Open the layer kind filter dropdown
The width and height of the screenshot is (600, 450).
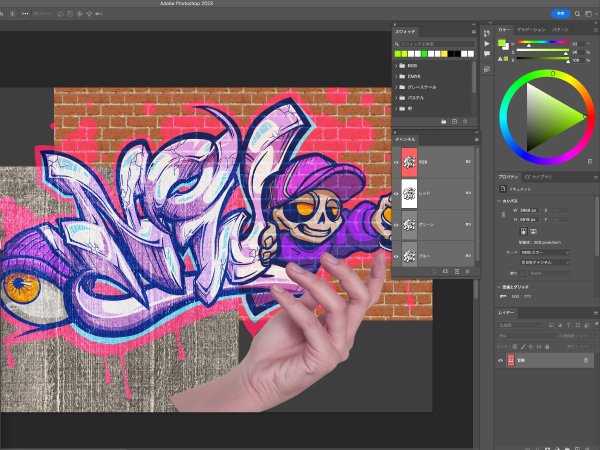coord(521,325)
